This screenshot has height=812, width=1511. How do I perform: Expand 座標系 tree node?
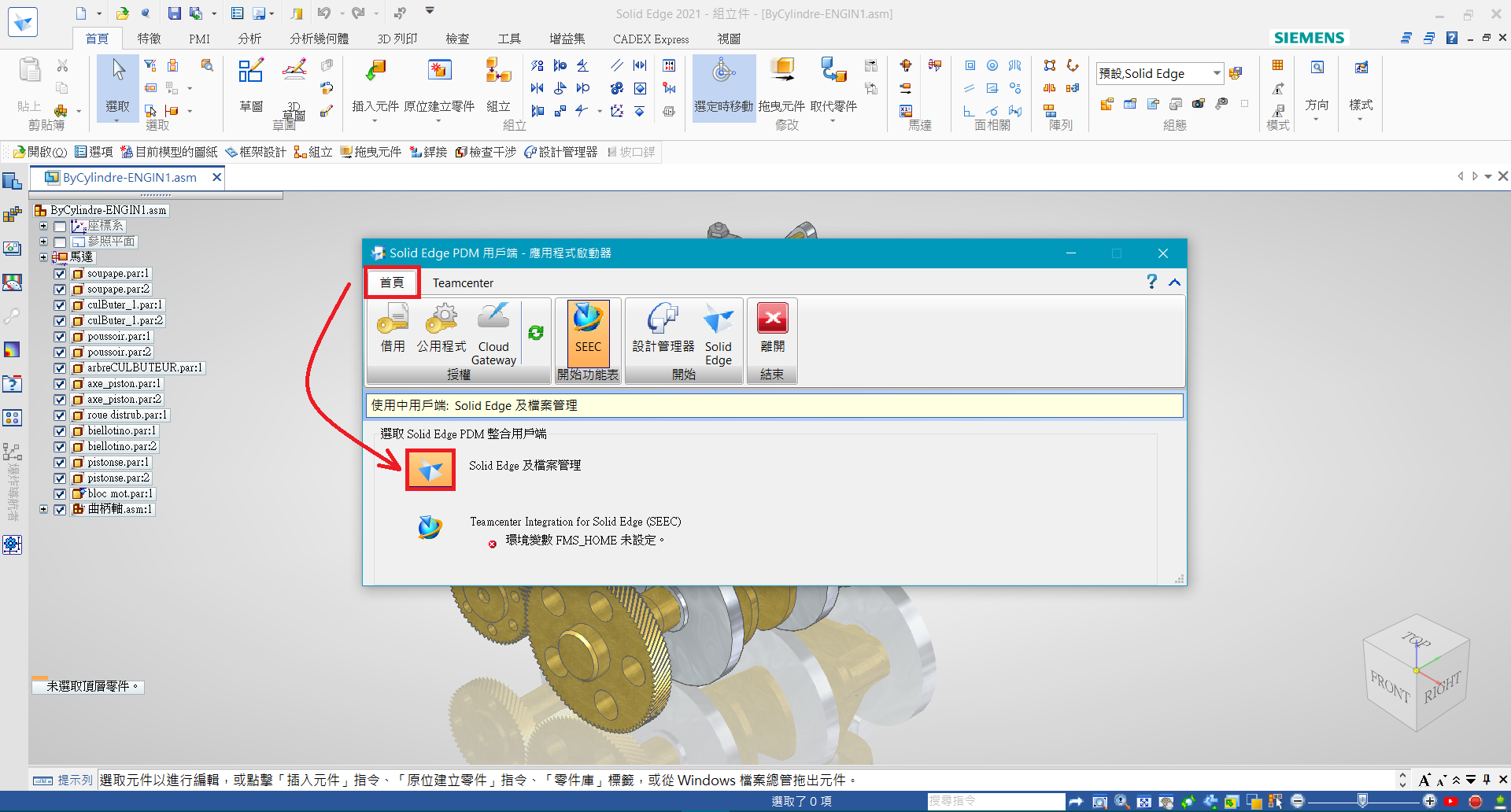[x=44, y=226]
